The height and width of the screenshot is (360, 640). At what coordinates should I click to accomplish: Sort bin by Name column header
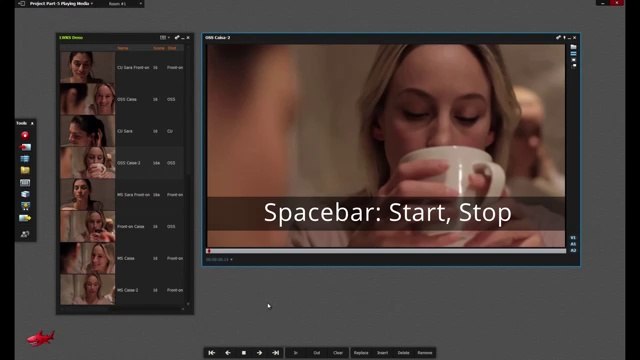(123, 48)
